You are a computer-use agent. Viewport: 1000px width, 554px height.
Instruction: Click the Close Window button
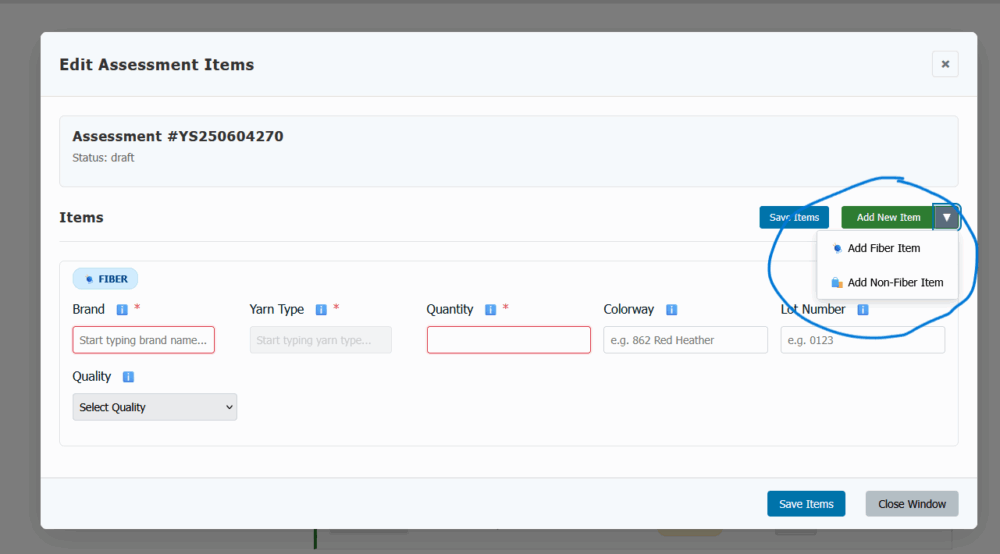[x=911, y=504]
